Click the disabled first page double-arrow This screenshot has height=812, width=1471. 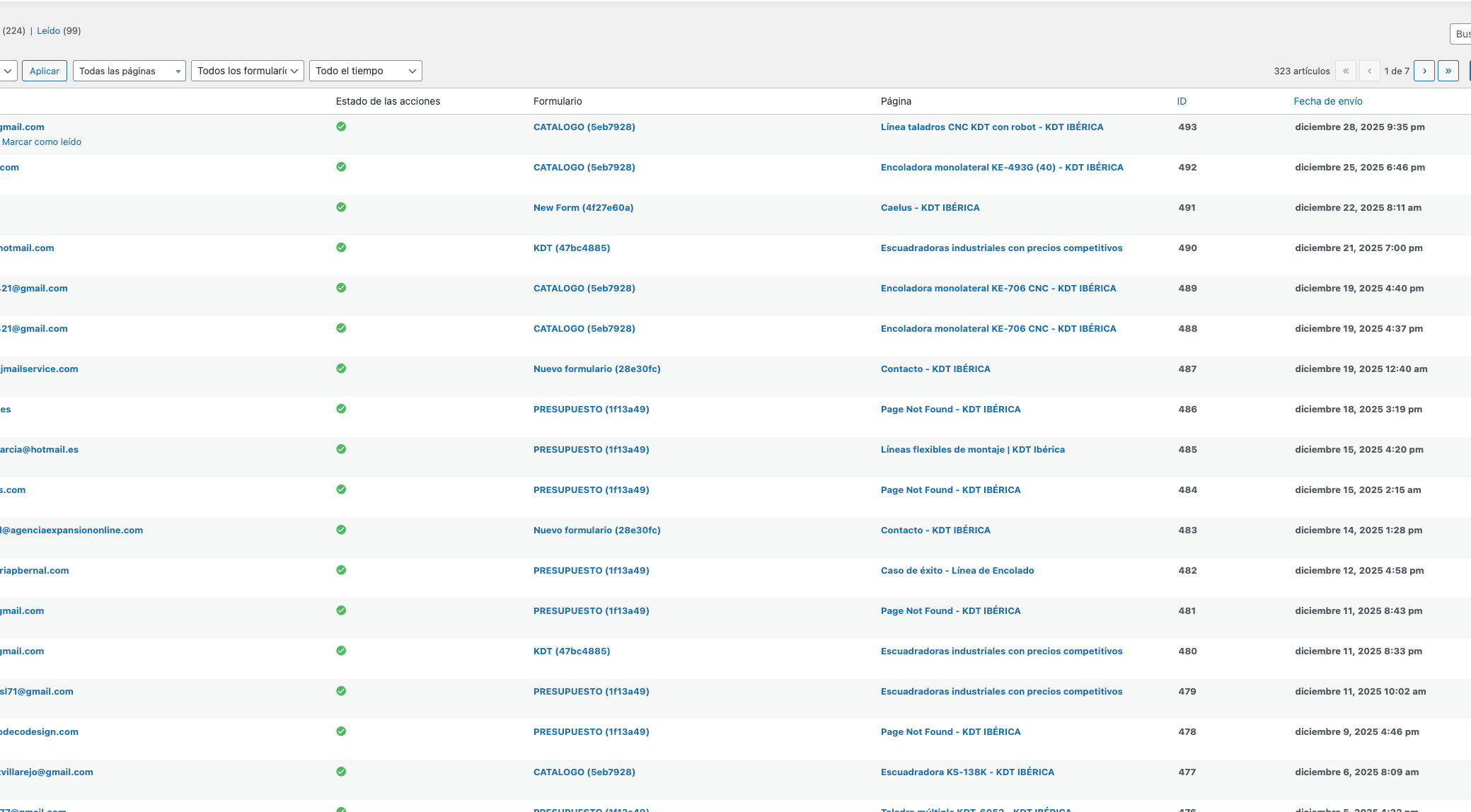1345,71
